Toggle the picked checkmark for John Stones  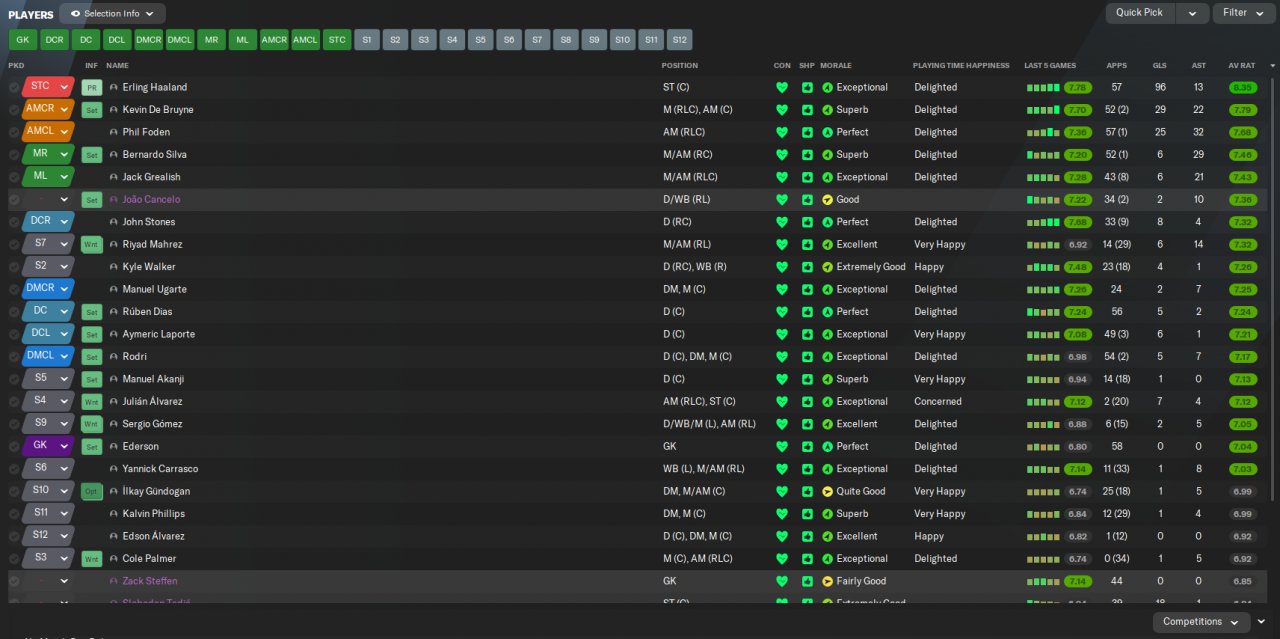coord(14,222)
